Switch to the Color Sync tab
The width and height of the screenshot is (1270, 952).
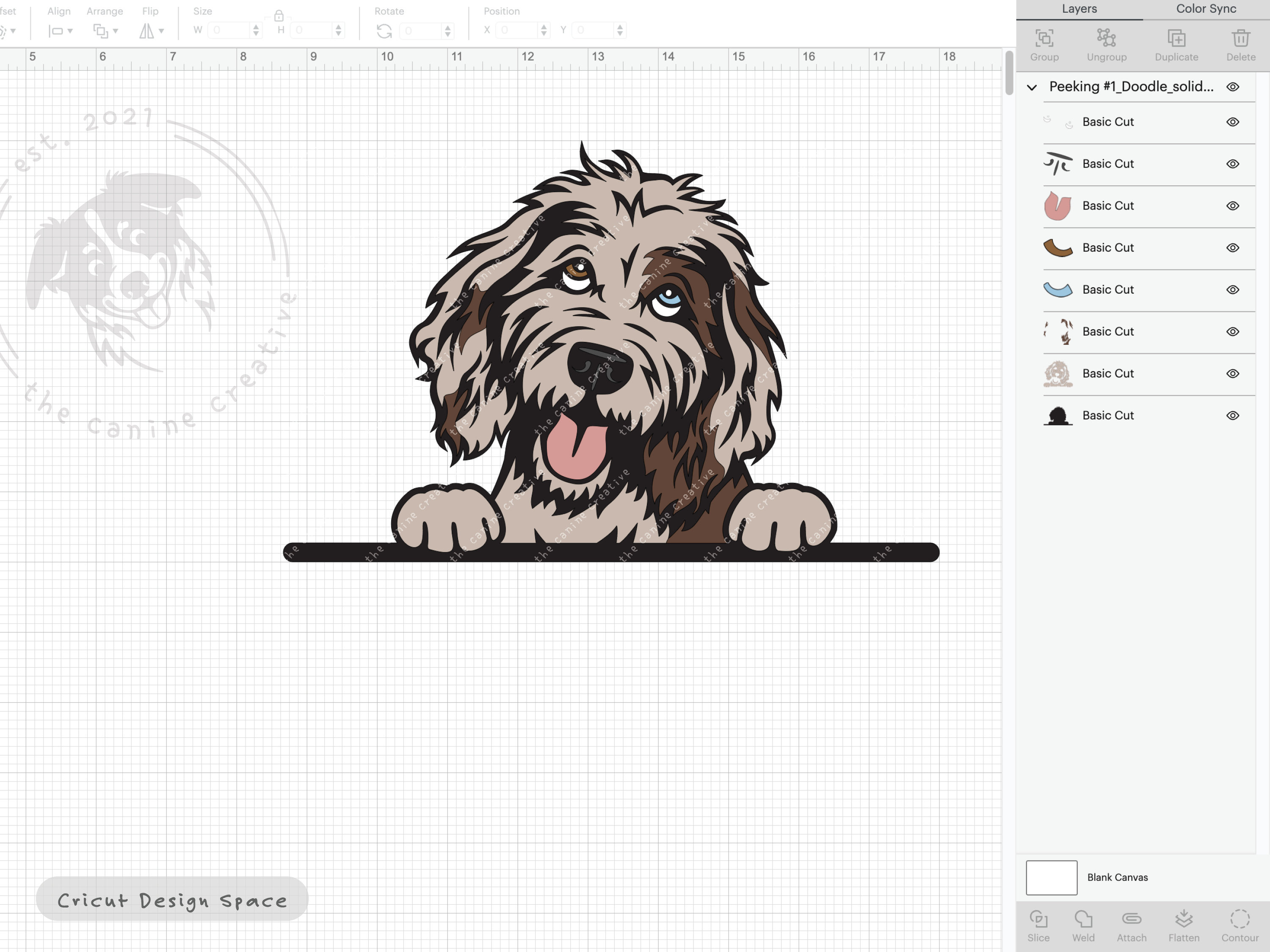click(1205, 8)
